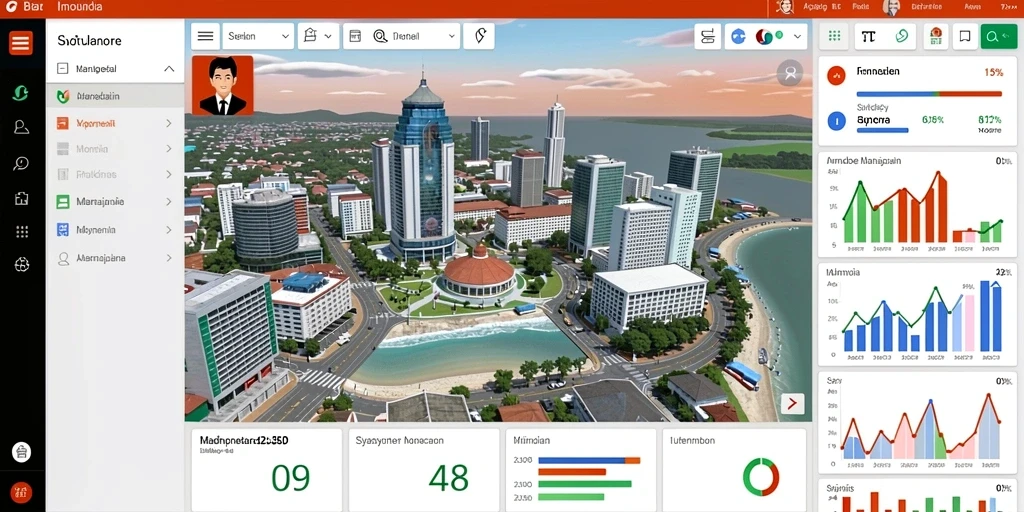Select the blue Mynenia menu item
Screen dimensions: 1024x512
click(115, 230)
